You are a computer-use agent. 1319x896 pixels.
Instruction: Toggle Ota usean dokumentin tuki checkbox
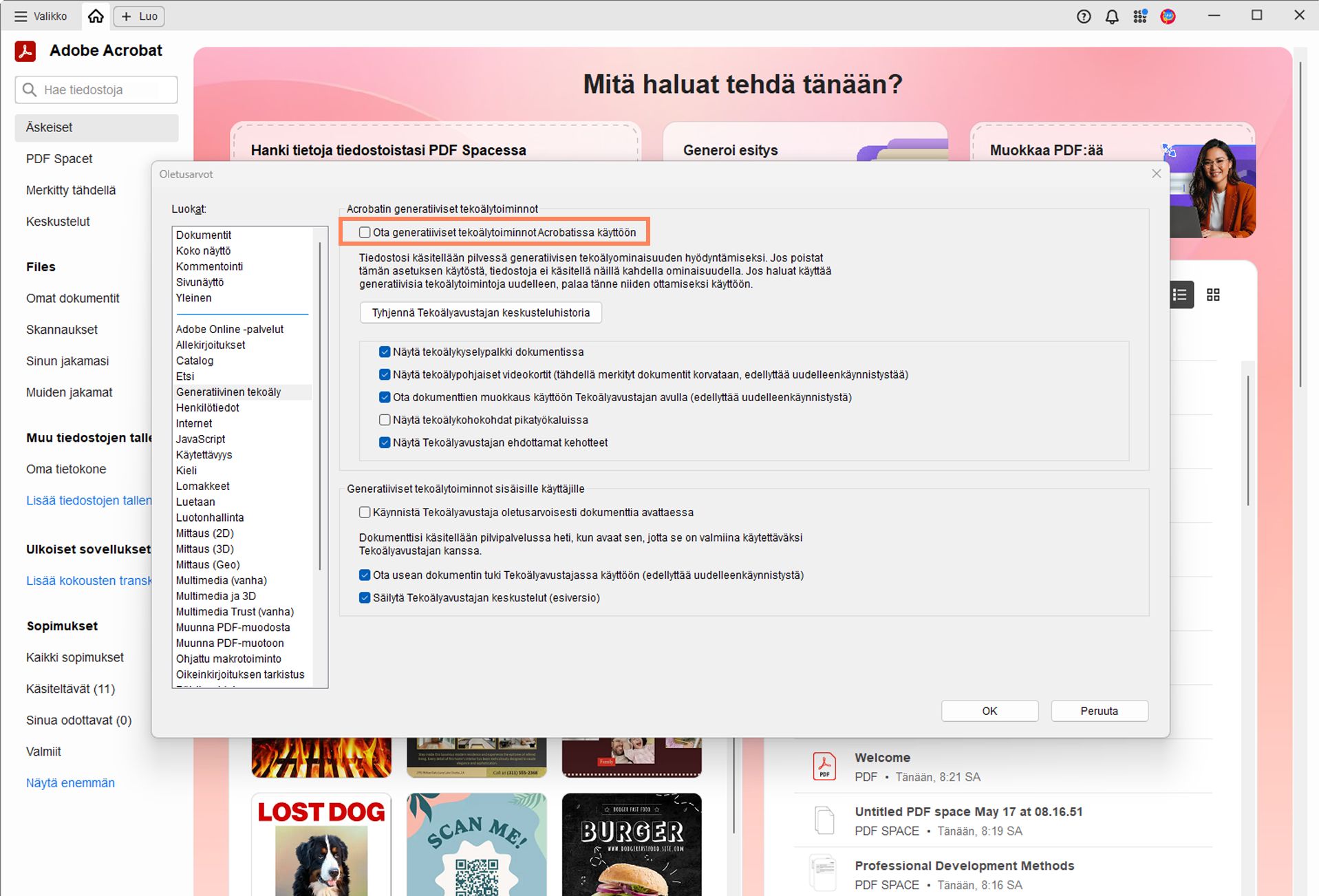[x=365, y=575]
